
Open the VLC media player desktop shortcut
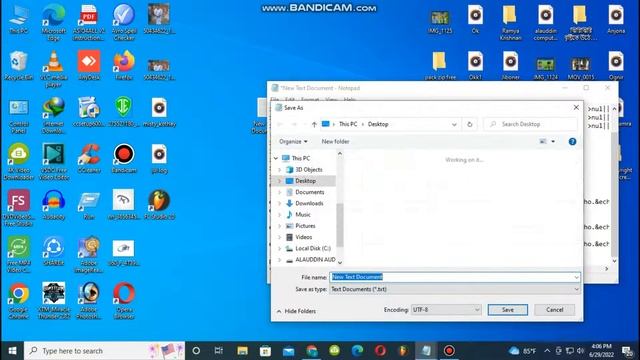tap(53, 69)
